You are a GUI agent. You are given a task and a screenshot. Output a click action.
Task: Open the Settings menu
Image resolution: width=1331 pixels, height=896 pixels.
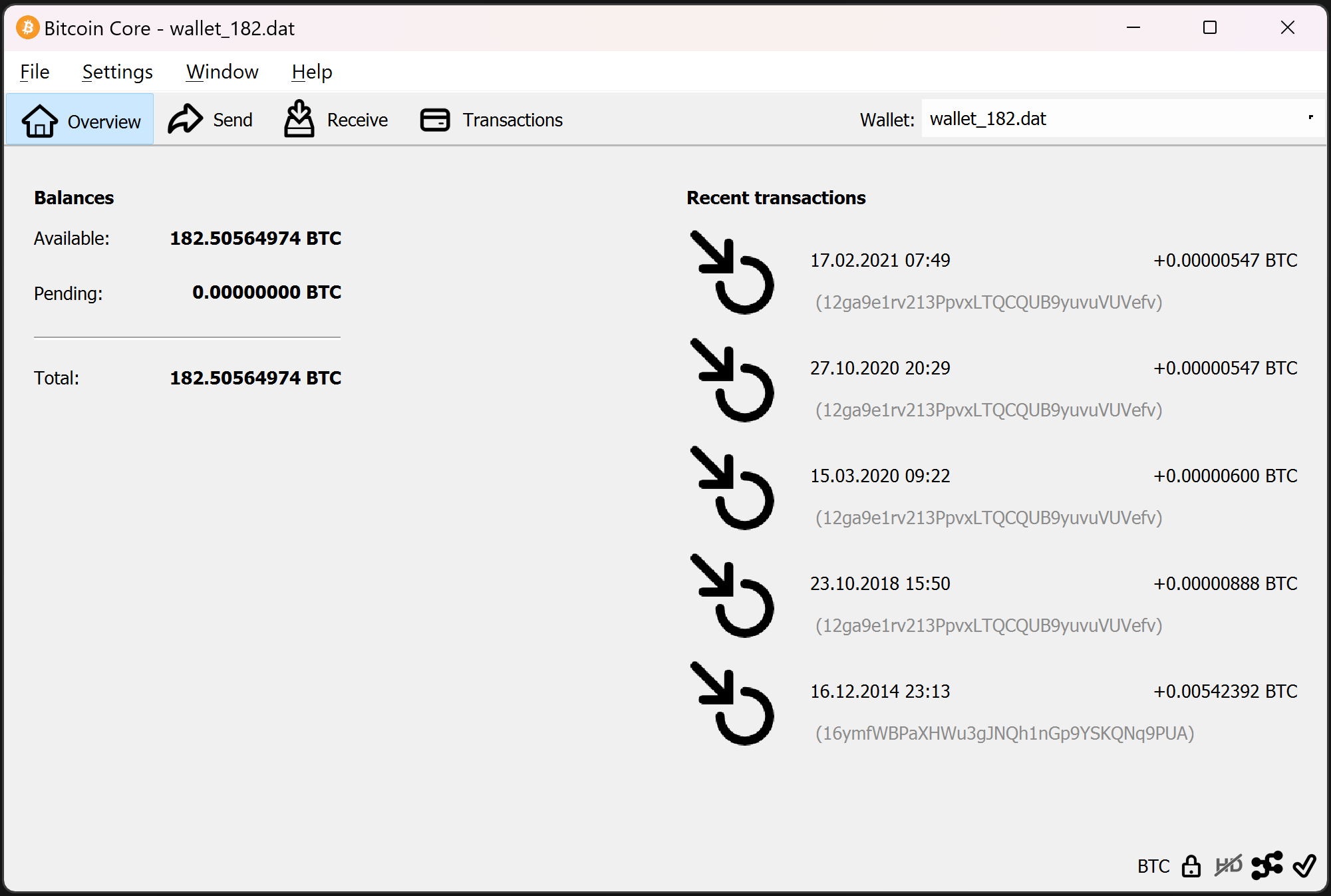[117, 72]
